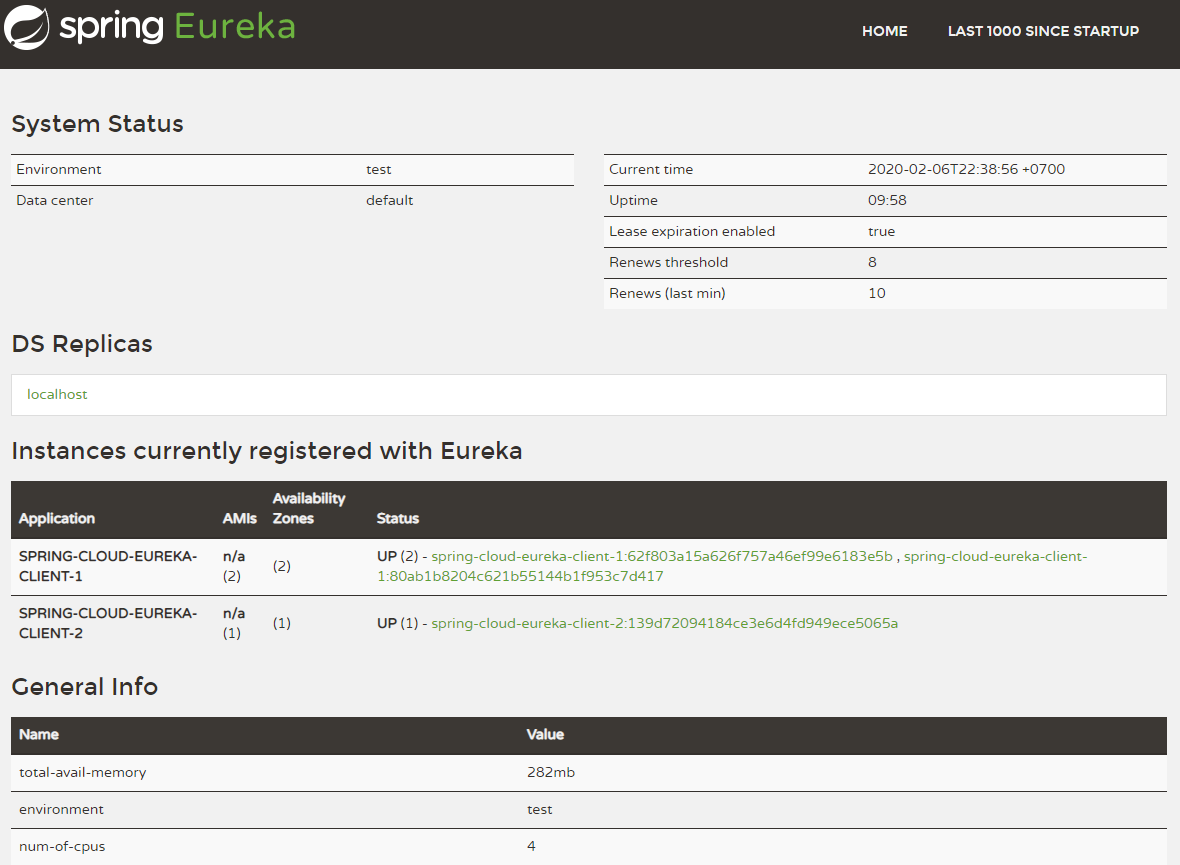Click the Application column header
The width and height of the screenshot is (1180, 865).
pos(57,518)
